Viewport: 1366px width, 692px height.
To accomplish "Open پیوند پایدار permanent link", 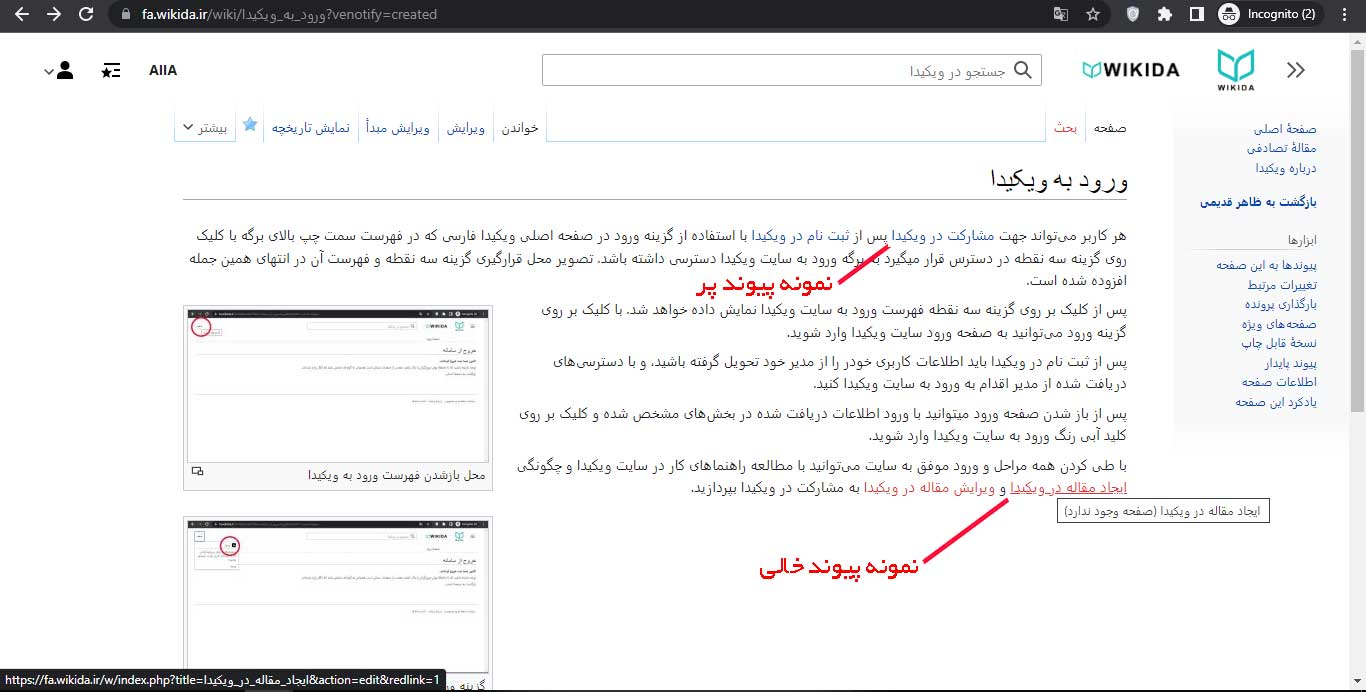I will 1290,363.
